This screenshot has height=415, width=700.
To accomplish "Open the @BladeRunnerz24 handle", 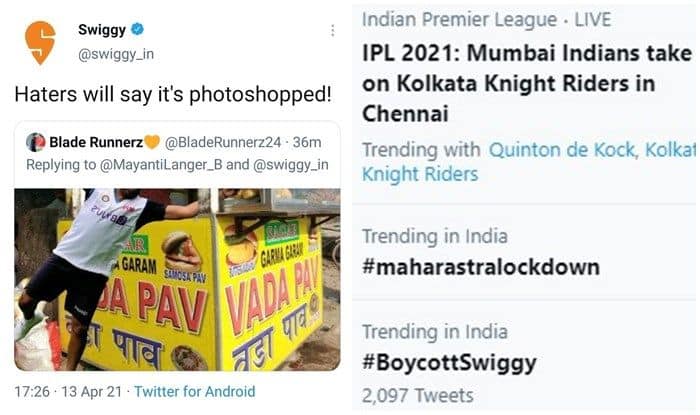I will (223, 142).
